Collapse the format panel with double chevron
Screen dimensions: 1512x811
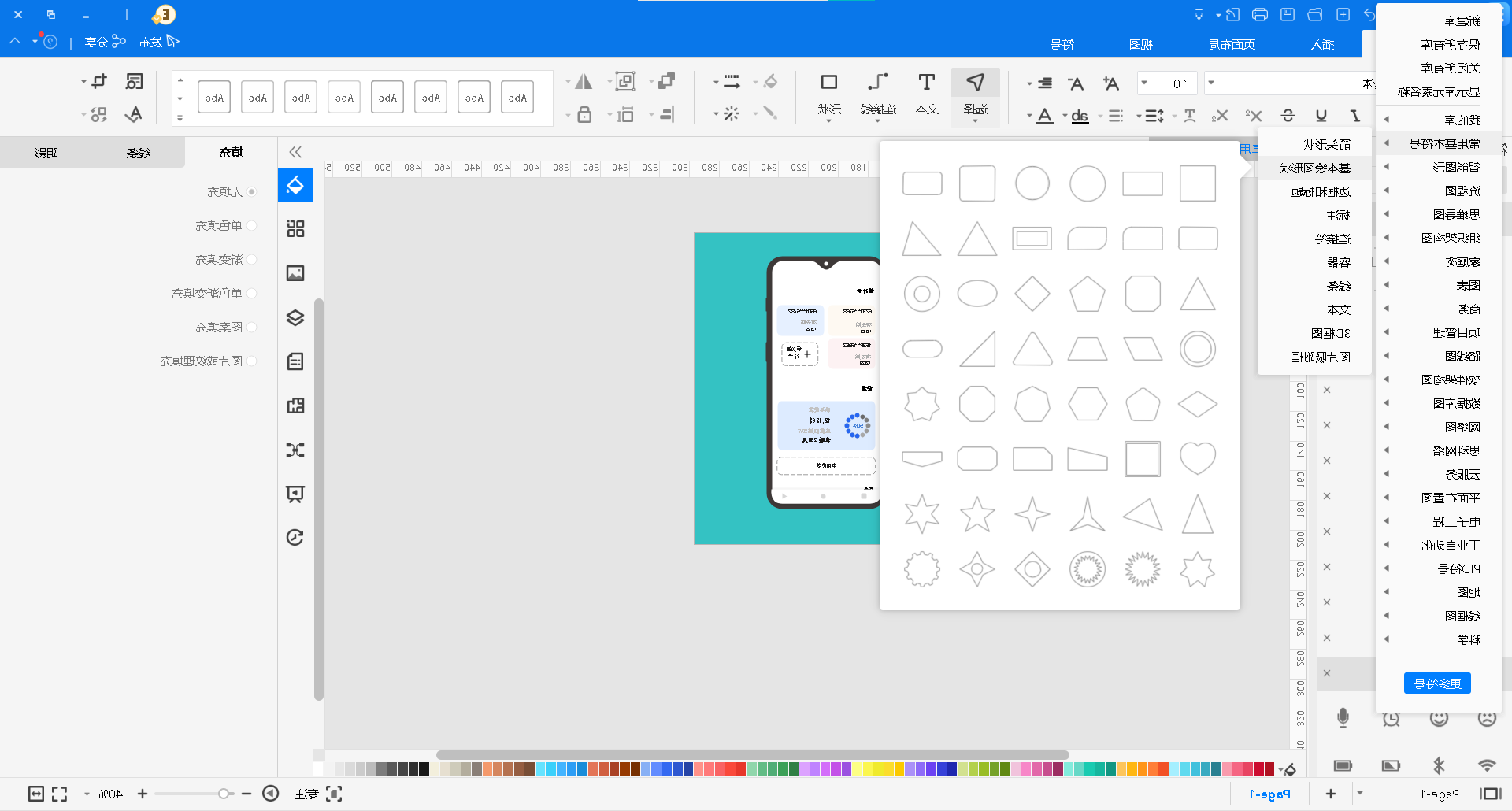coord(295,152)
